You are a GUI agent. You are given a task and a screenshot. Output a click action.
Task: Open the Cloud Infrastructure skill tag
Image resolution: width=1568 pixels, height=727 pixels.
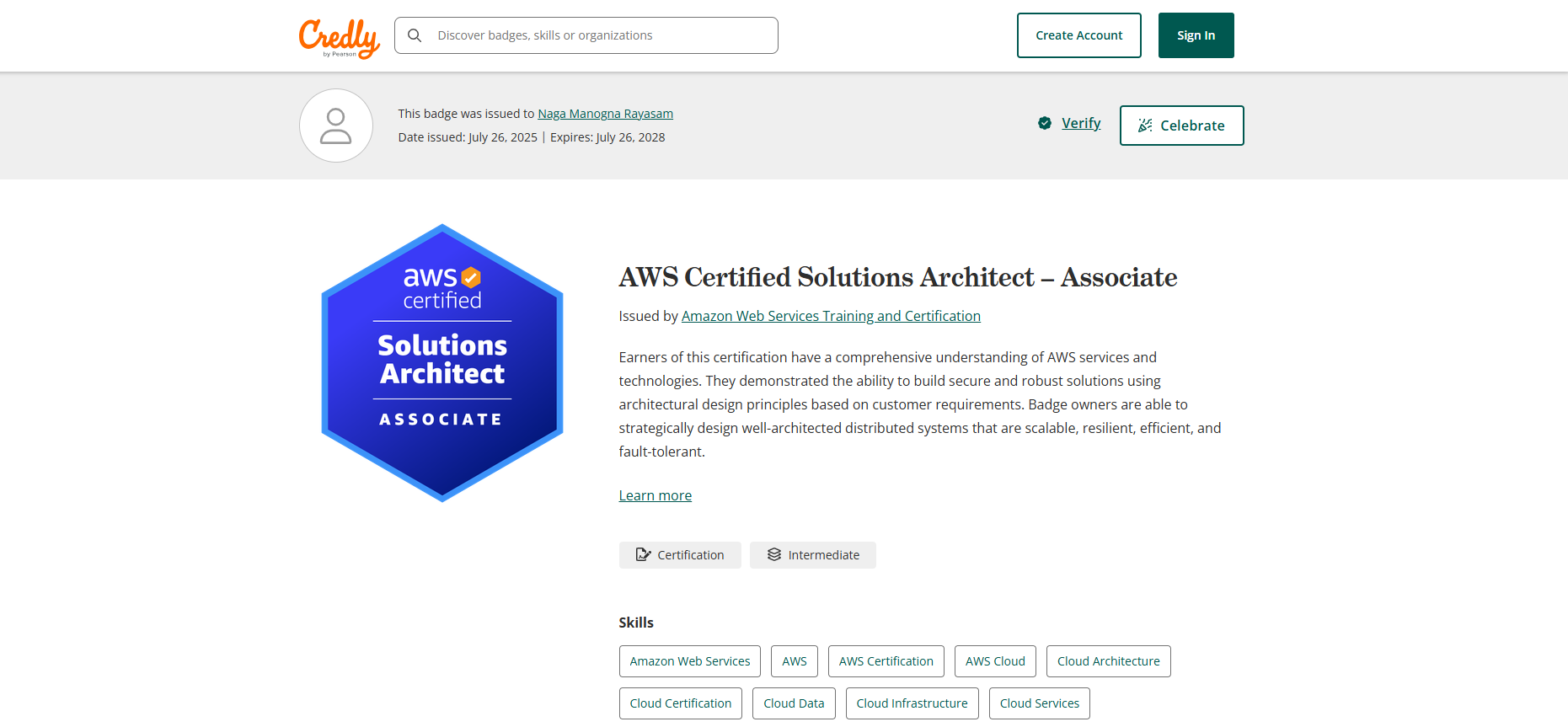click(x=912, y=703)
